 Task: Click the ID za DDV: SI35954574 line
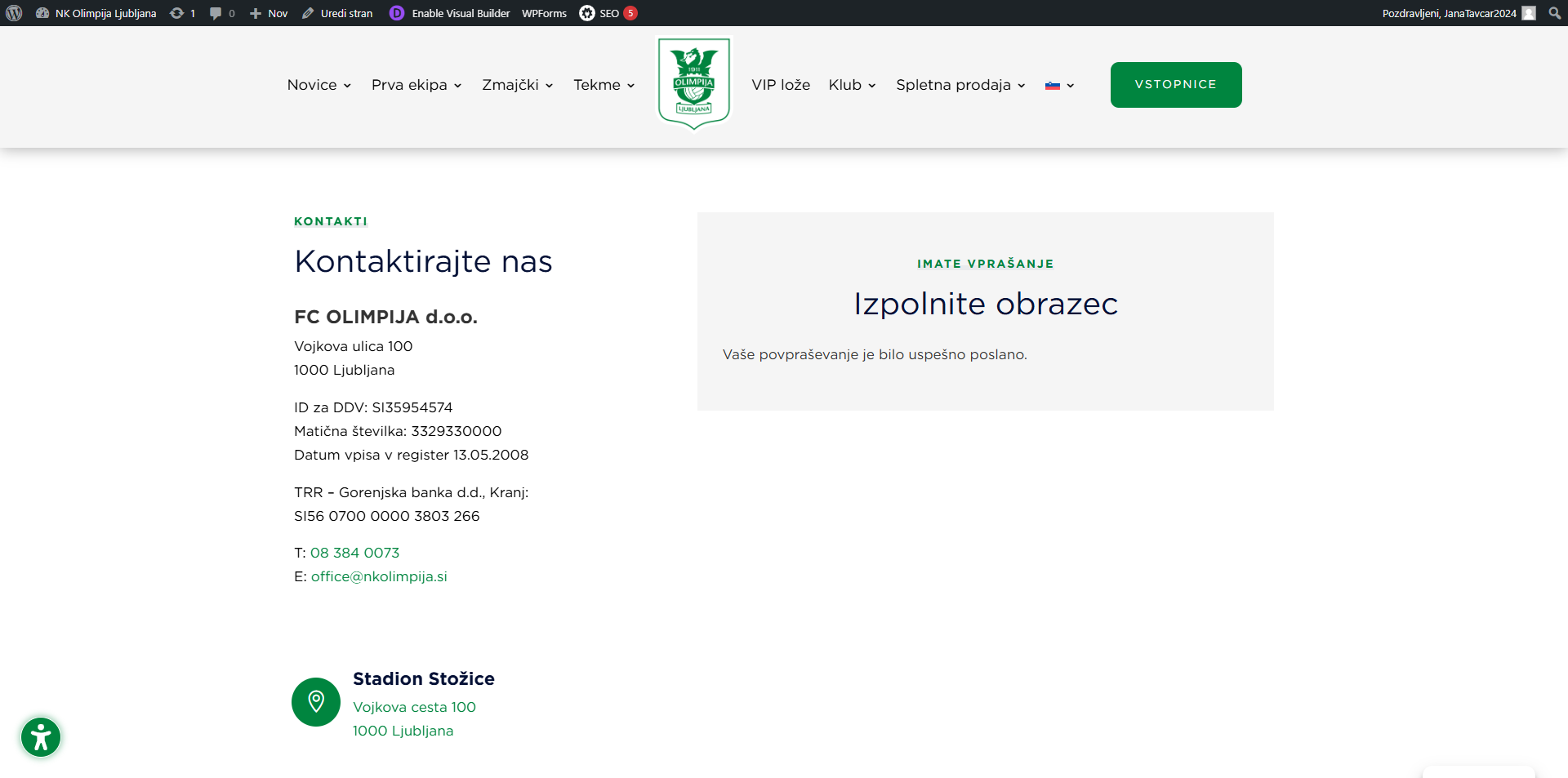373,407
